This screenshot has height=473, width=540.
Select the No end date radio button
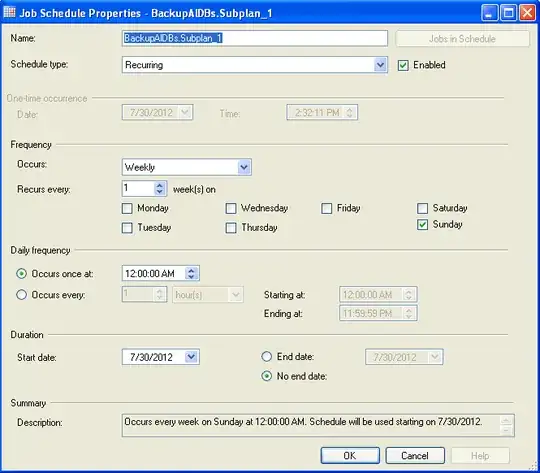pos(267,376)
